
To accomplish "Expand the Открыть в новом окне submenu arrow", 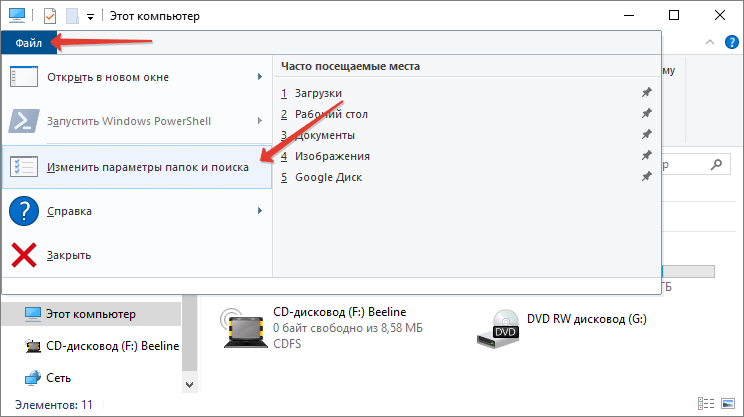I will 260,77.
